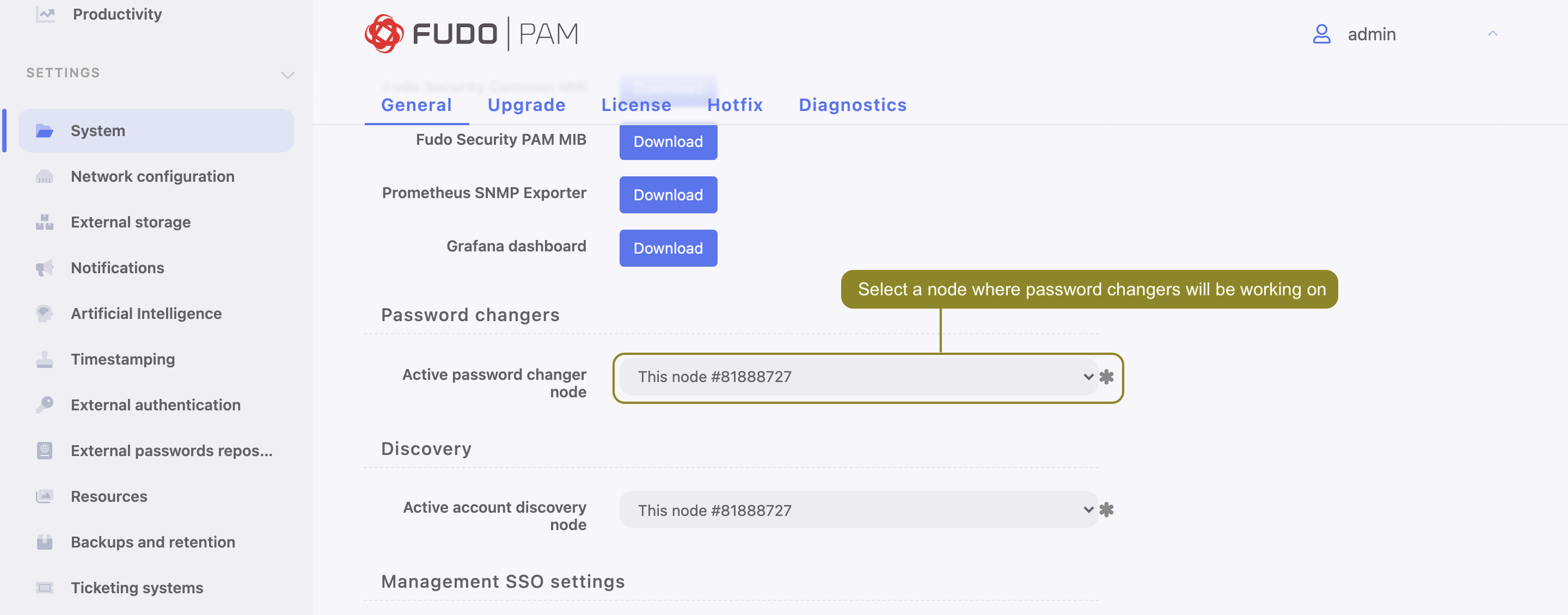
Task: Download the Prometheus SNMP Exporter
Action: (x=667, y=195)
